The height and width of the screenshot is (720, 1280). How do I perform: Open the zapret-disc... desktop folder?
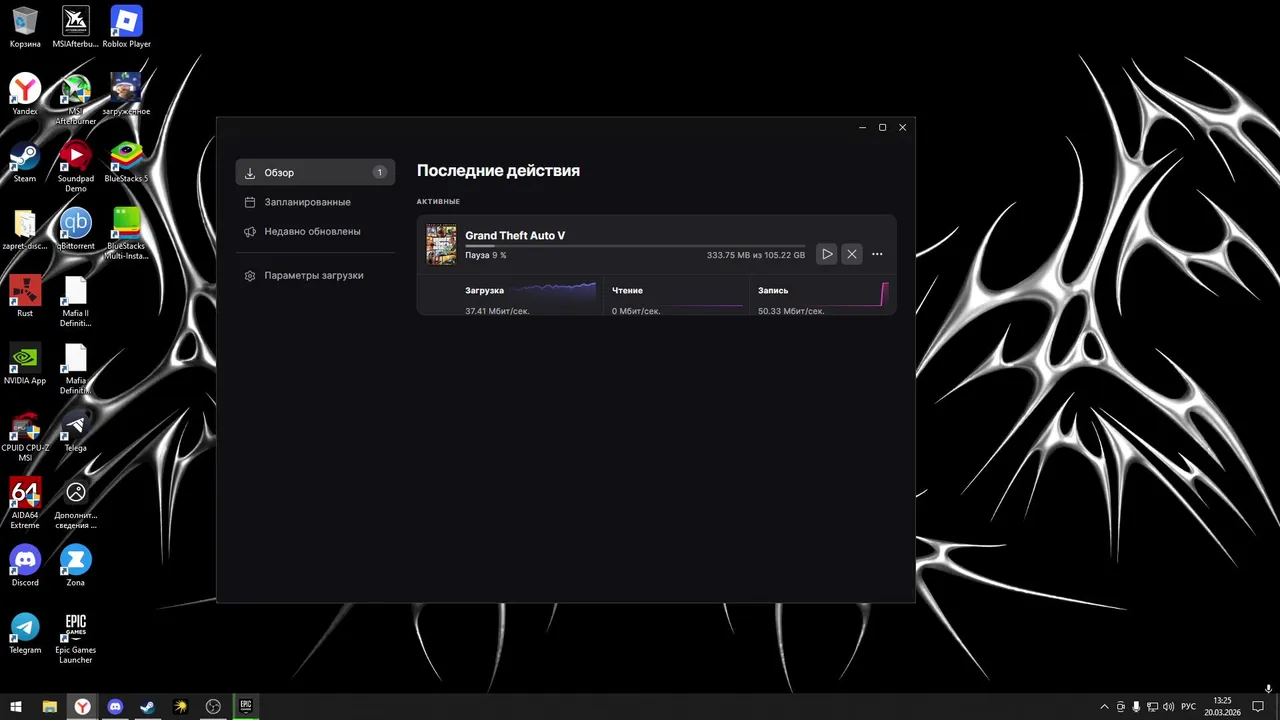(x=25, y=229)
